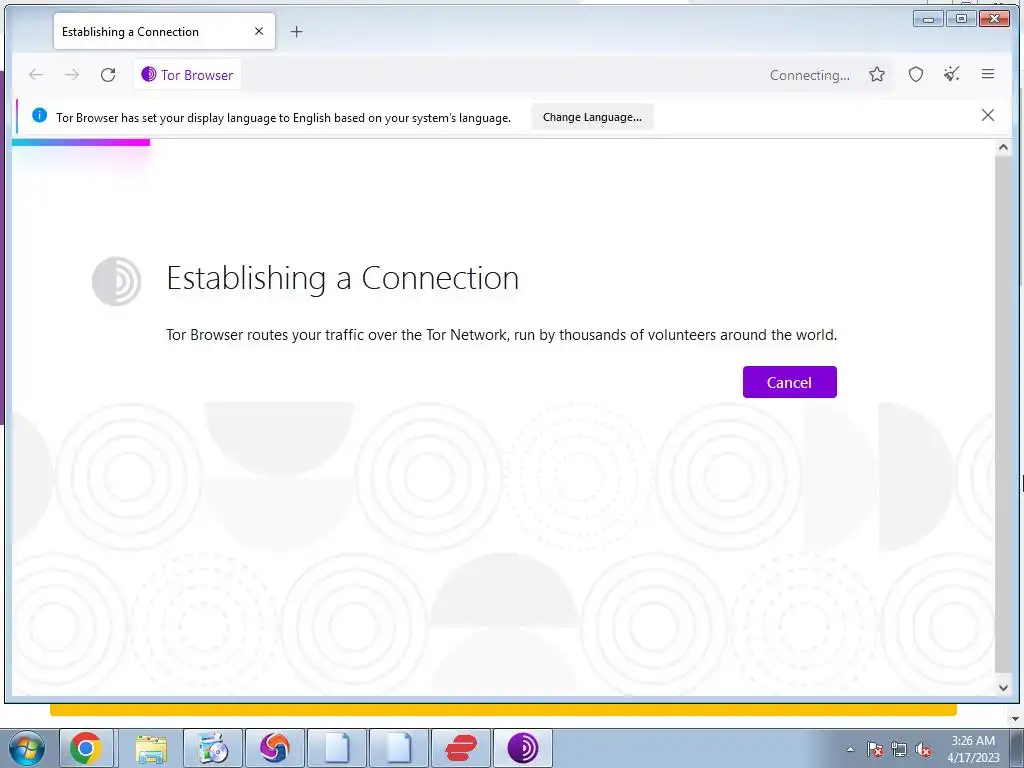The width and height of the screenshot is (1024, 768).
Task: Close the Tor Browser window
Action: (995, 19)
